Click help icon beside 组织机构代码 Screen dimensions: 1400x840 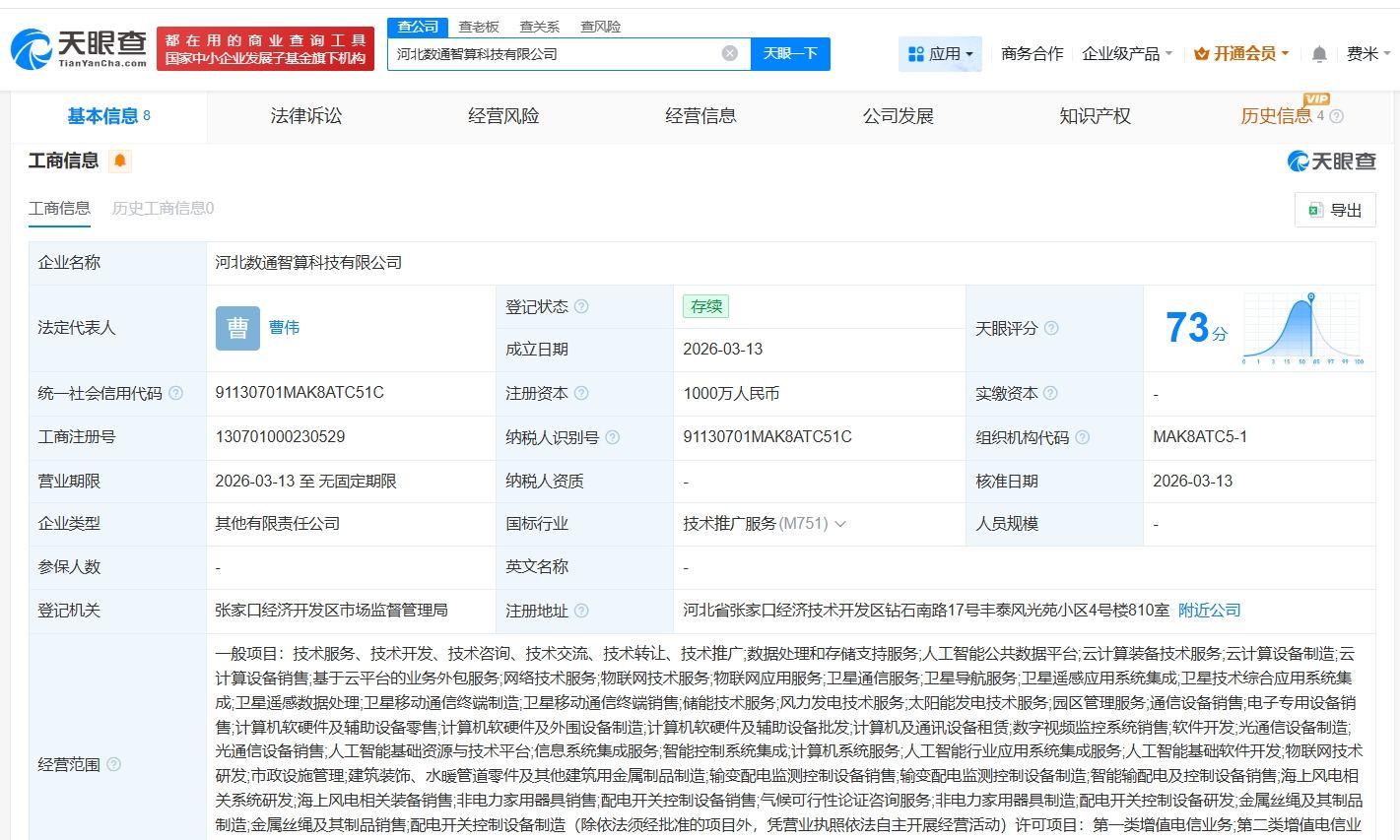click(x=1082, y=437)
